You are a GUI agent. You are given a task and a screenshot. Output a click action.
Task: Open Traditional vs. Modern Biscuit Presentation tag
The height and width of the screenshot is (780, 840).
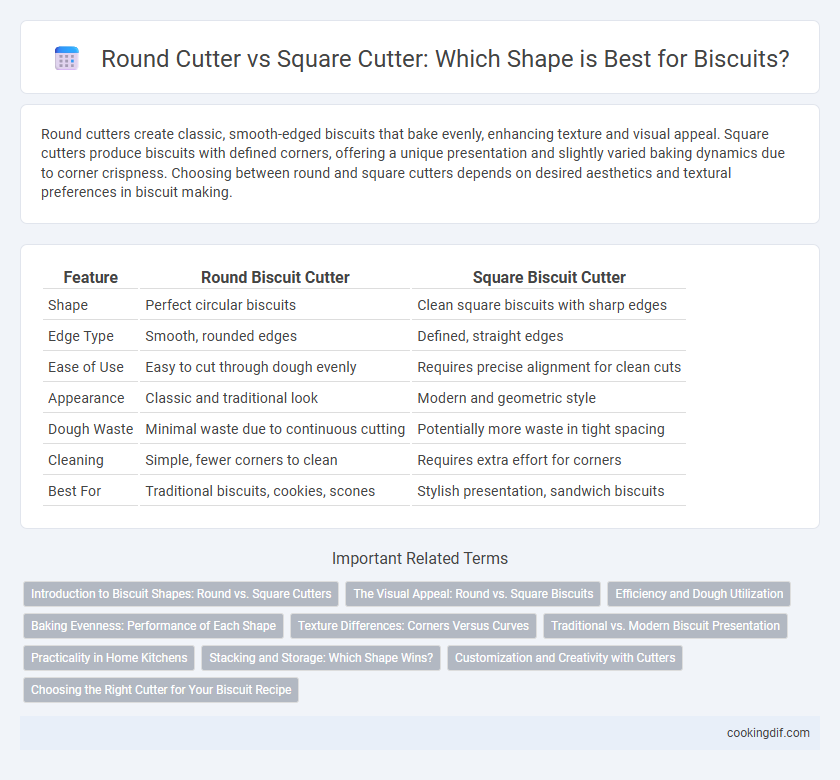point(665,626)
